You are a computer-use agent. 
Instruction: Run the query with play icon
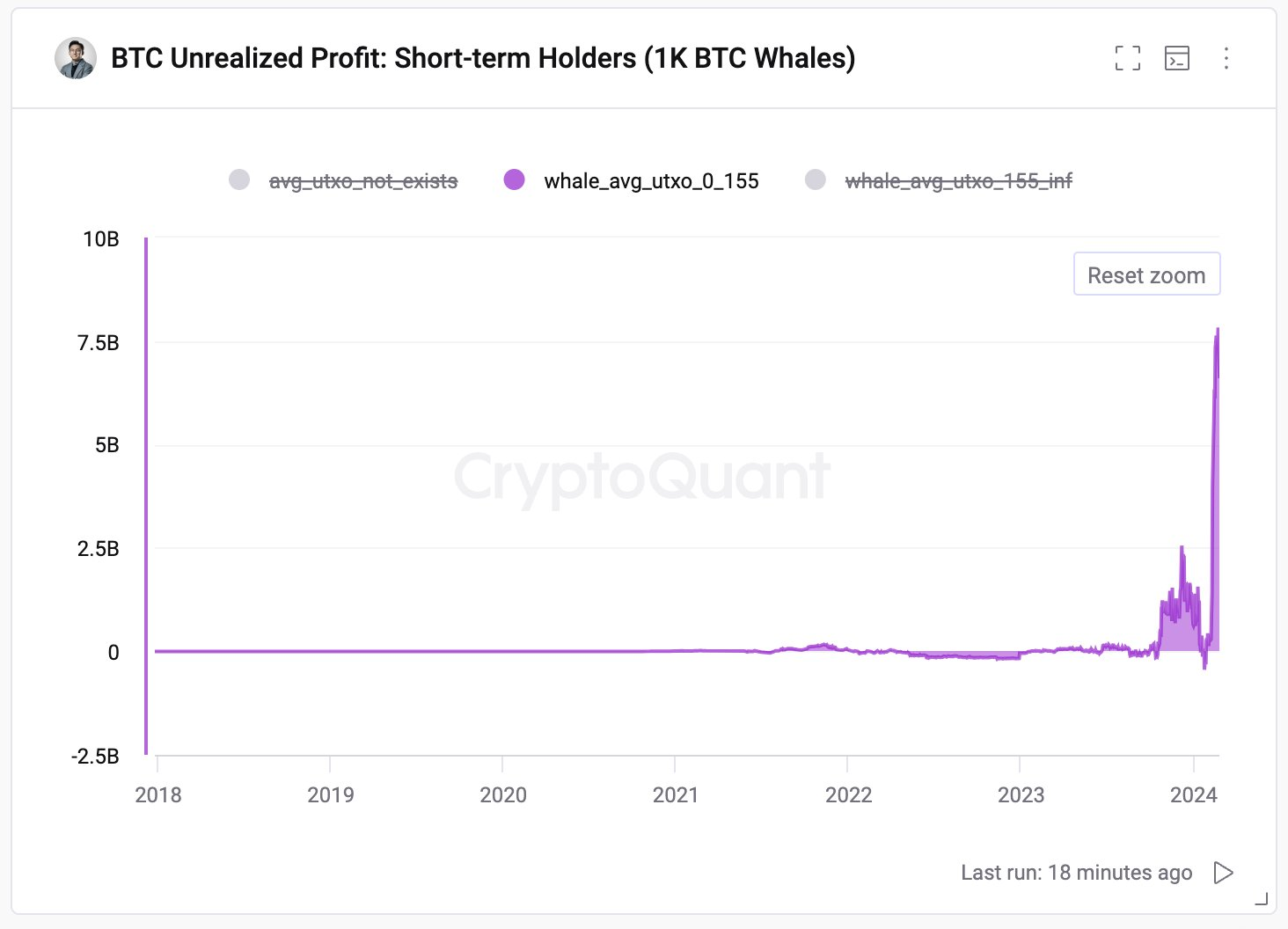[1223, 873]
